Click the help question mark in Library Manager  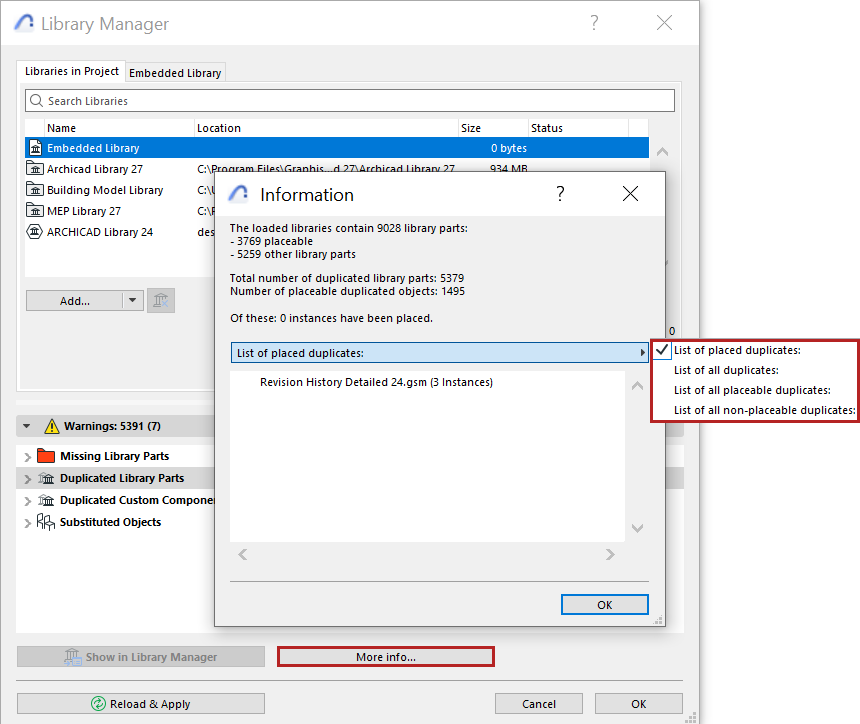594,23
